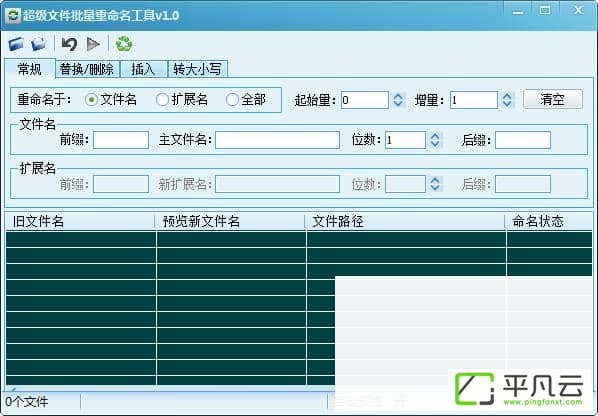Maximize the window

(545, 11)
